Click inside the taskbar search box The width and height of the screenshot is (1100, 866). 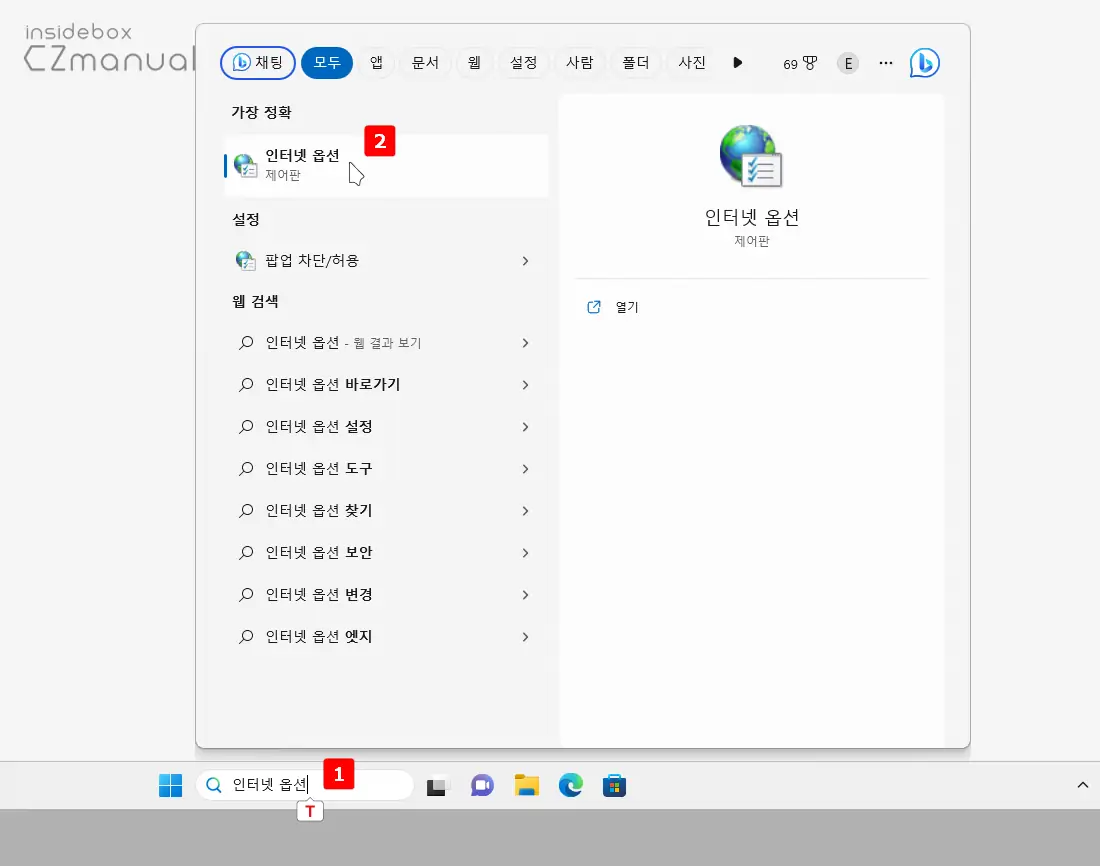[x=300, y=785]
